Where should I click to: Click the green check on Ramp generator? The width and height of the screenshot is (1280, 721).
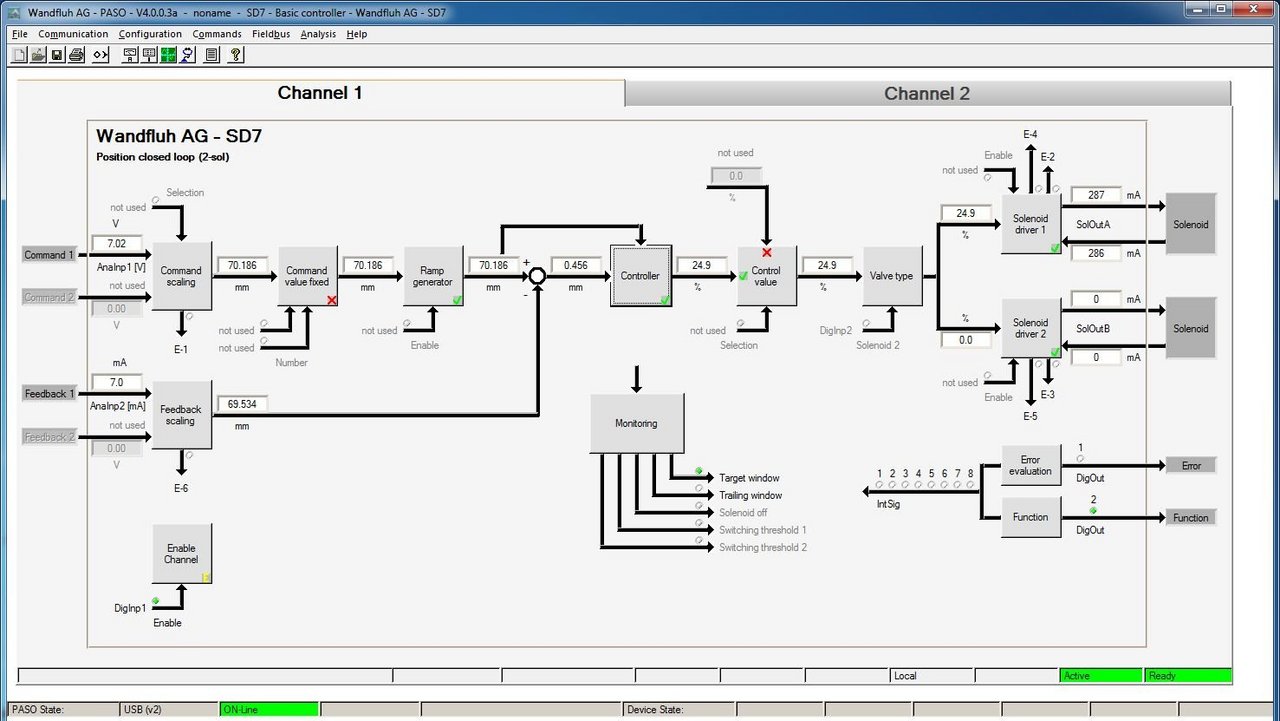pyautogui.click(x=457, y=299)
